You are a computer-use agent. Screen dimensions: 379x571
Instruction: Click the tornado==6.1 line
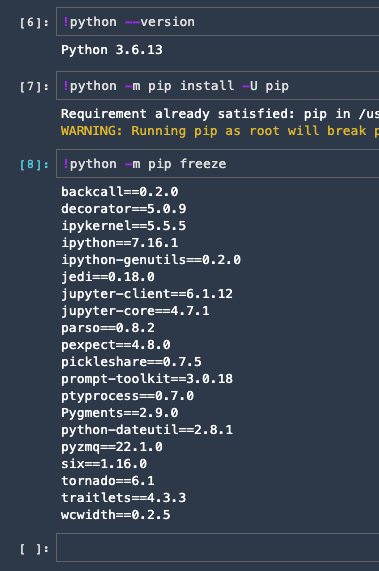click(108, 481)
